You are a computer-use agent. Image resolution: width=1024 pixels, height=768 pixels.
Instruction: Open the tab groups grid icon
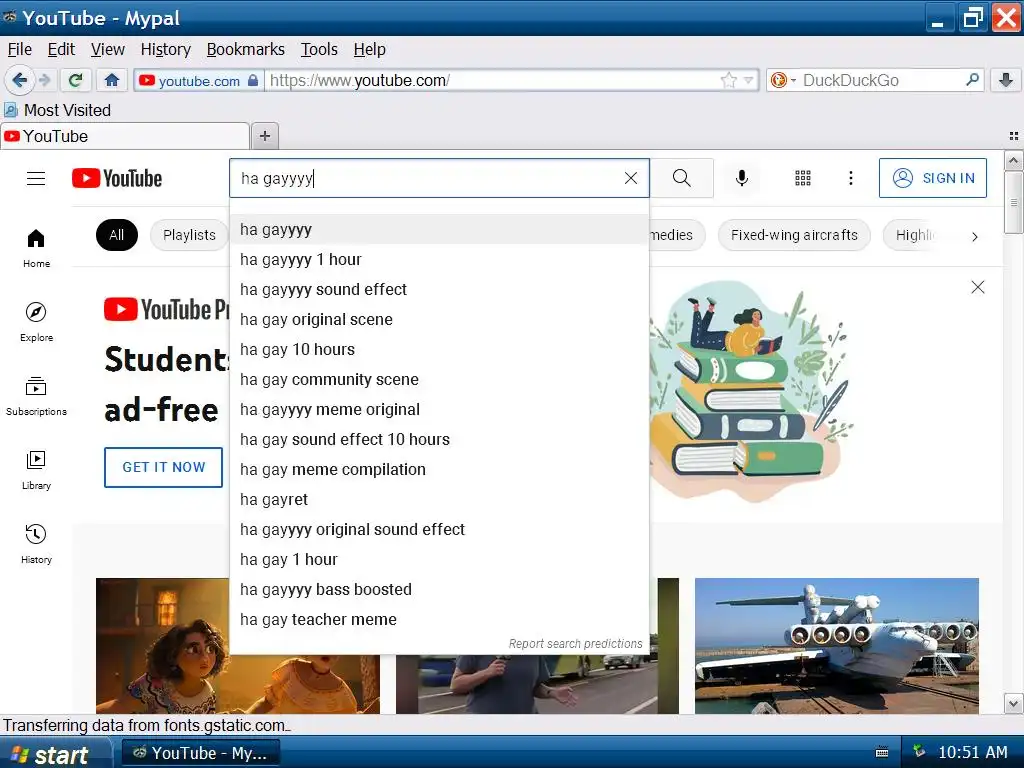pos(1014,136)
